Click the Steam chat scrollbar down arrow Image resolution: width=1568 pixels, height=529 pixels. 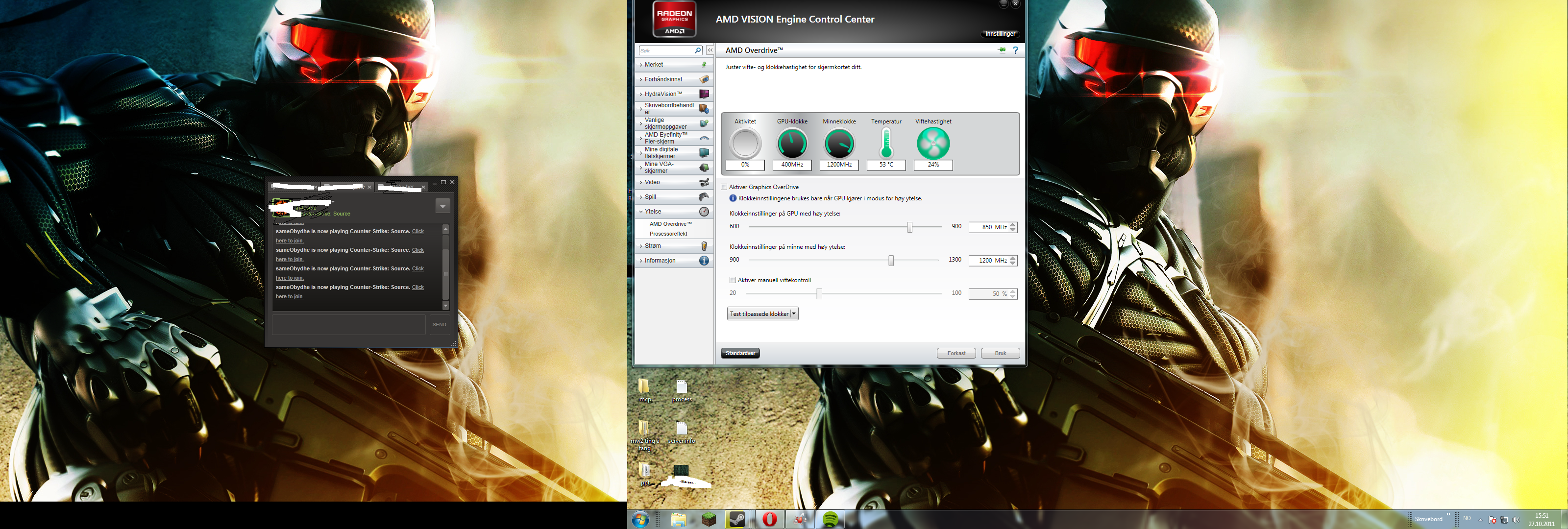coord(445,306)
